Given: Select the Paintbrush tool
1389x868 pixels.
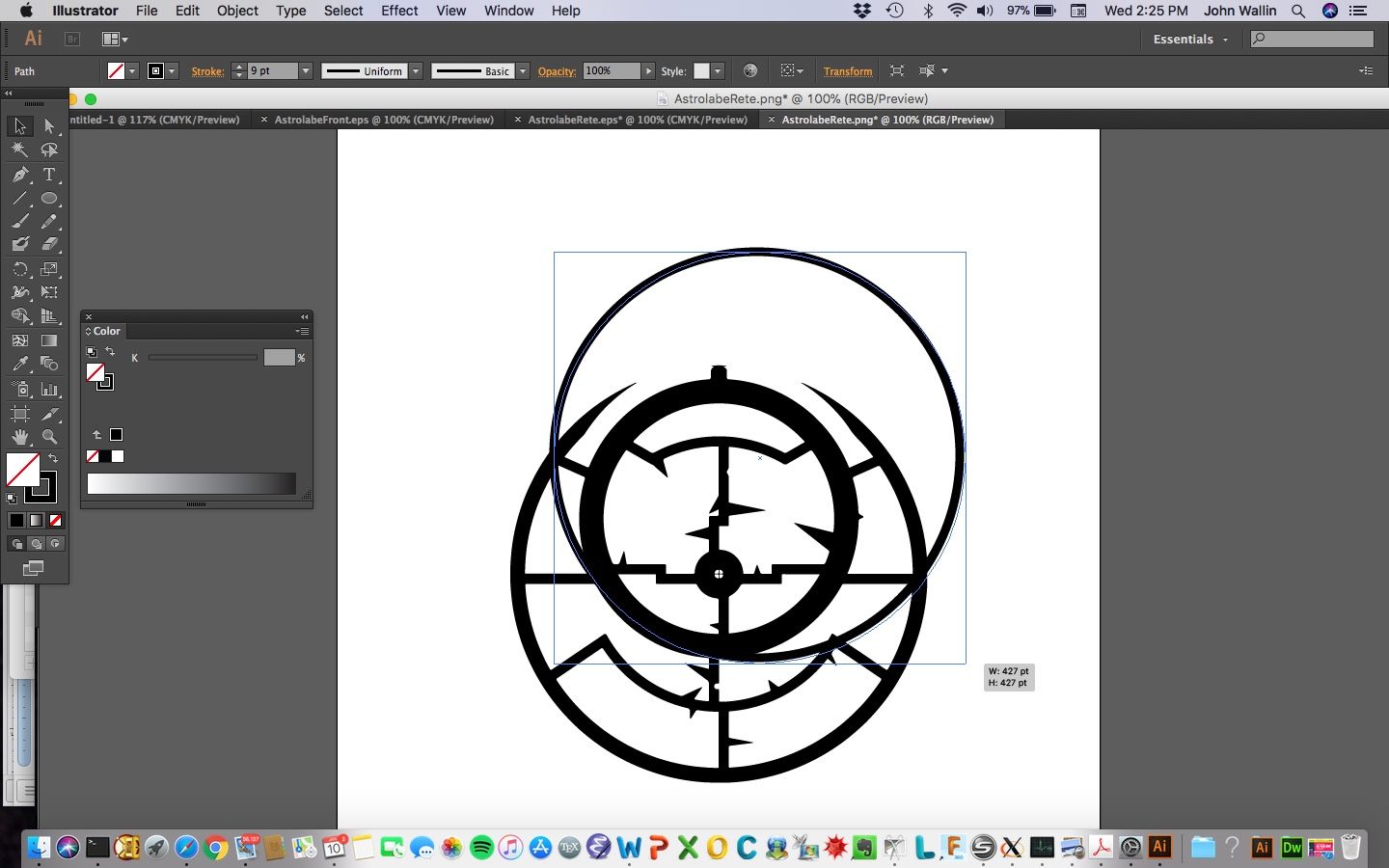Looking at the screenshot, I should tap(20, 221).
